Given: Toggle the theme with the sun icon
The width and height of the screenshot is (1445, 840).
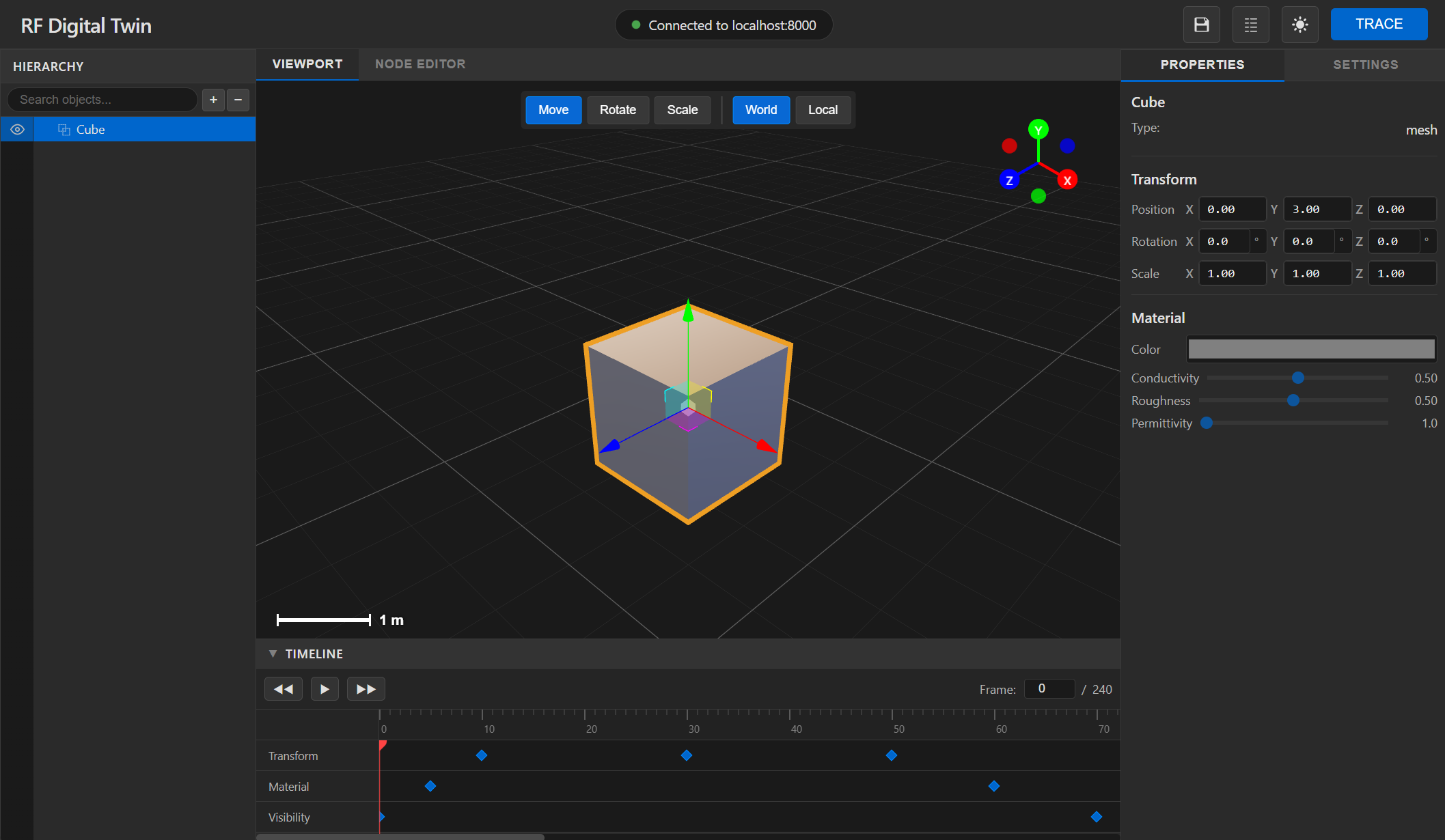Looking at the screenshot, I should point(1299,24).
